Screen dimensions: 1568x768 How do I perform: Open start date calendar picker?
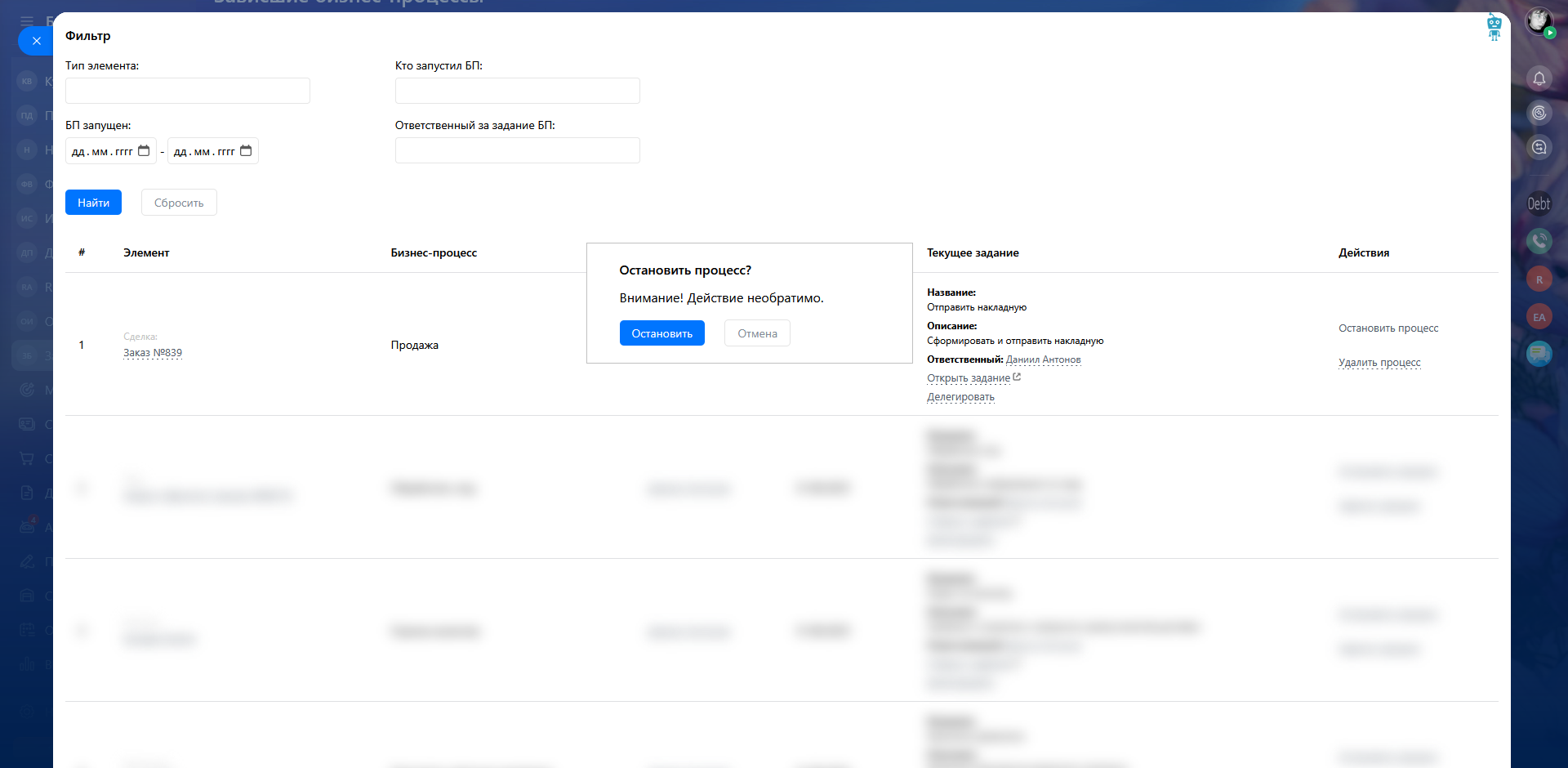(x=144, y=151)
